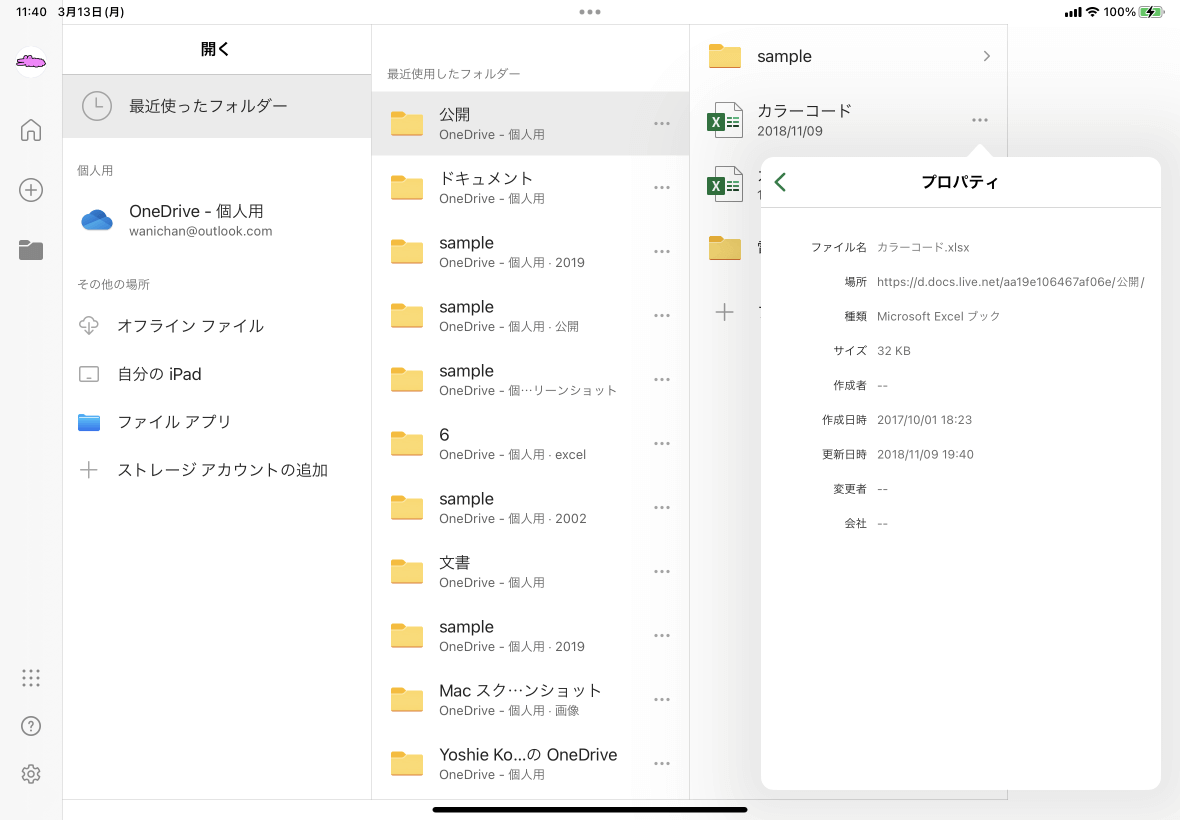This screenshot has height=820, width=1180.
Task: Select 自分の iPad location
Action: click(x=217, y=374)
